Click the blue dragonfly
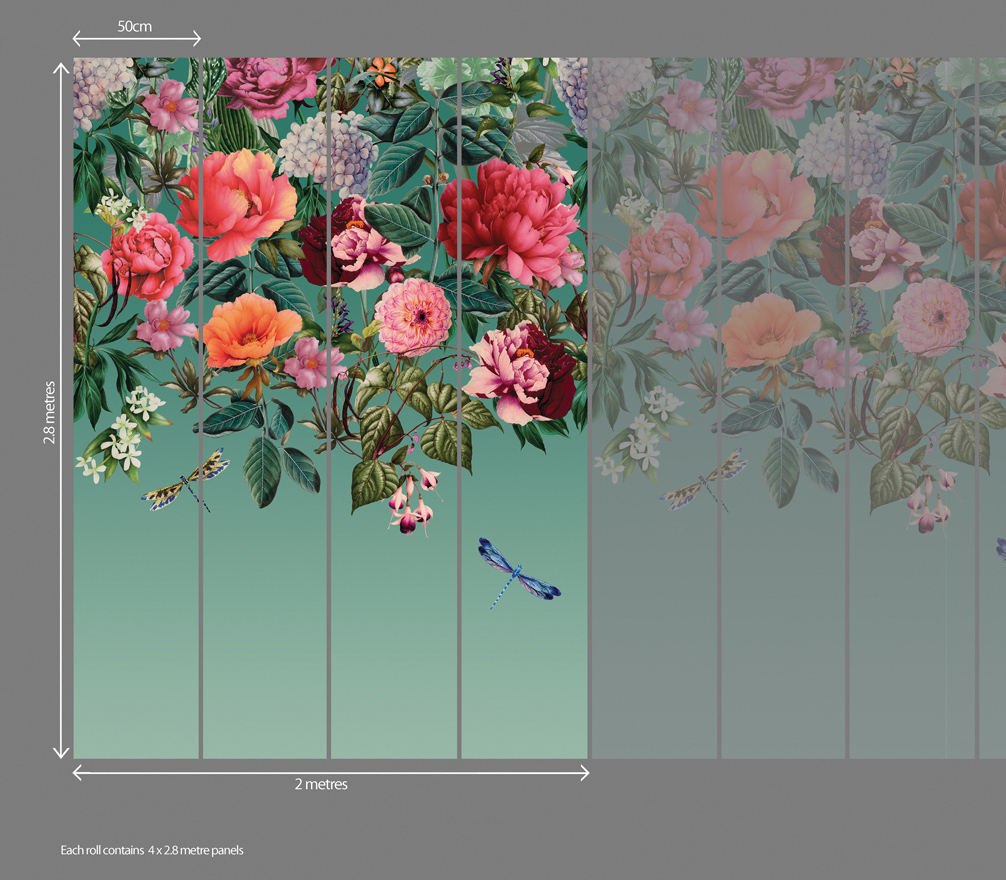This screenshot has height=880, width=1006. (517, 574)
